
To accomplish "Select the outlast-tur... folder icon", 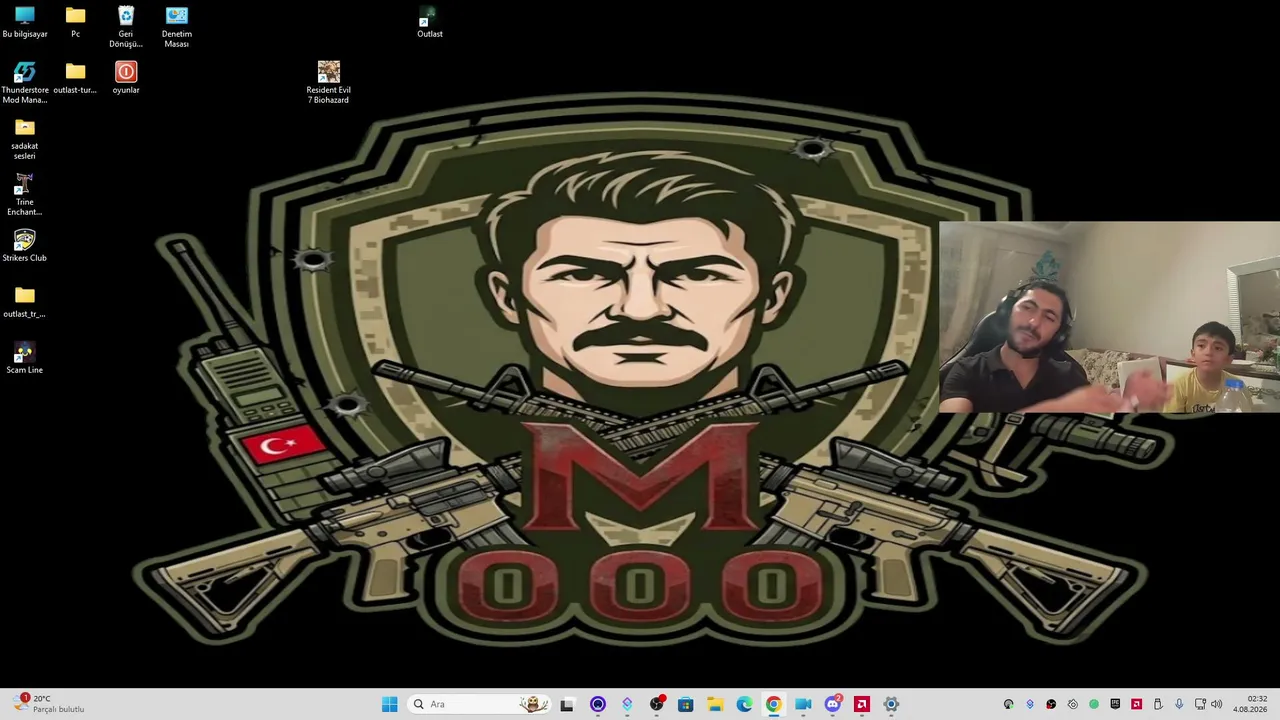I will point(75,79).
